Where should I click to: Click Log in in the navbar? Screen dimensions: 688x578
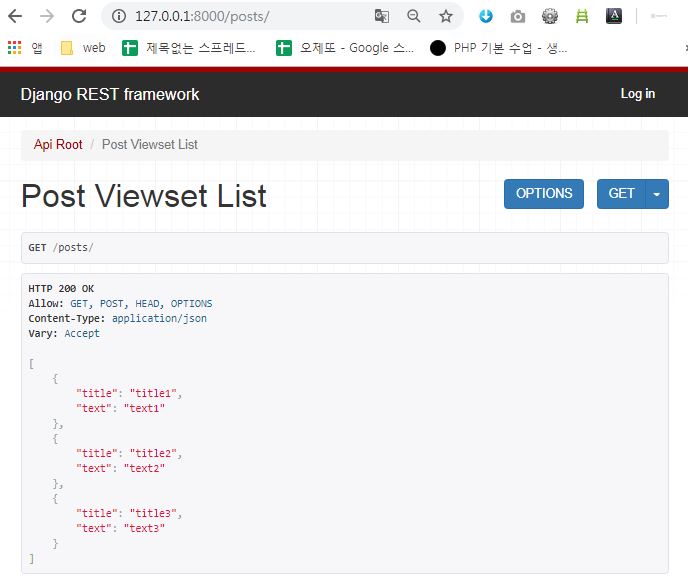coord(638,93)
